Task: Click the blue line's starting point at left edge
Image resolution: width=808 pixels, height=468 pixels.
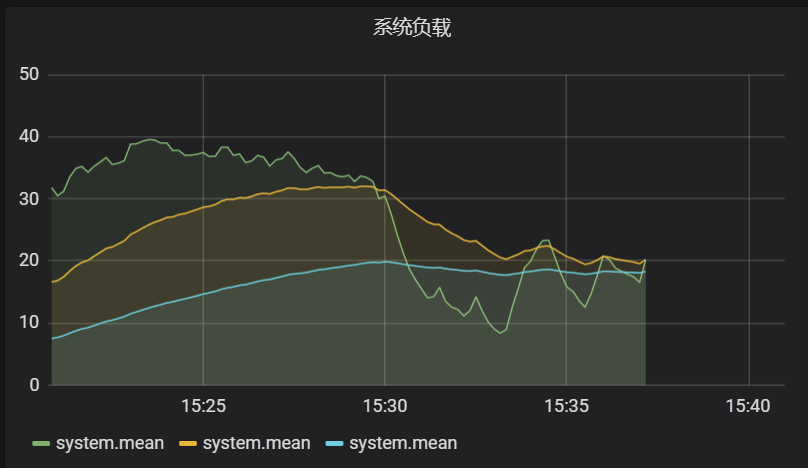Action: pos(53,338)
